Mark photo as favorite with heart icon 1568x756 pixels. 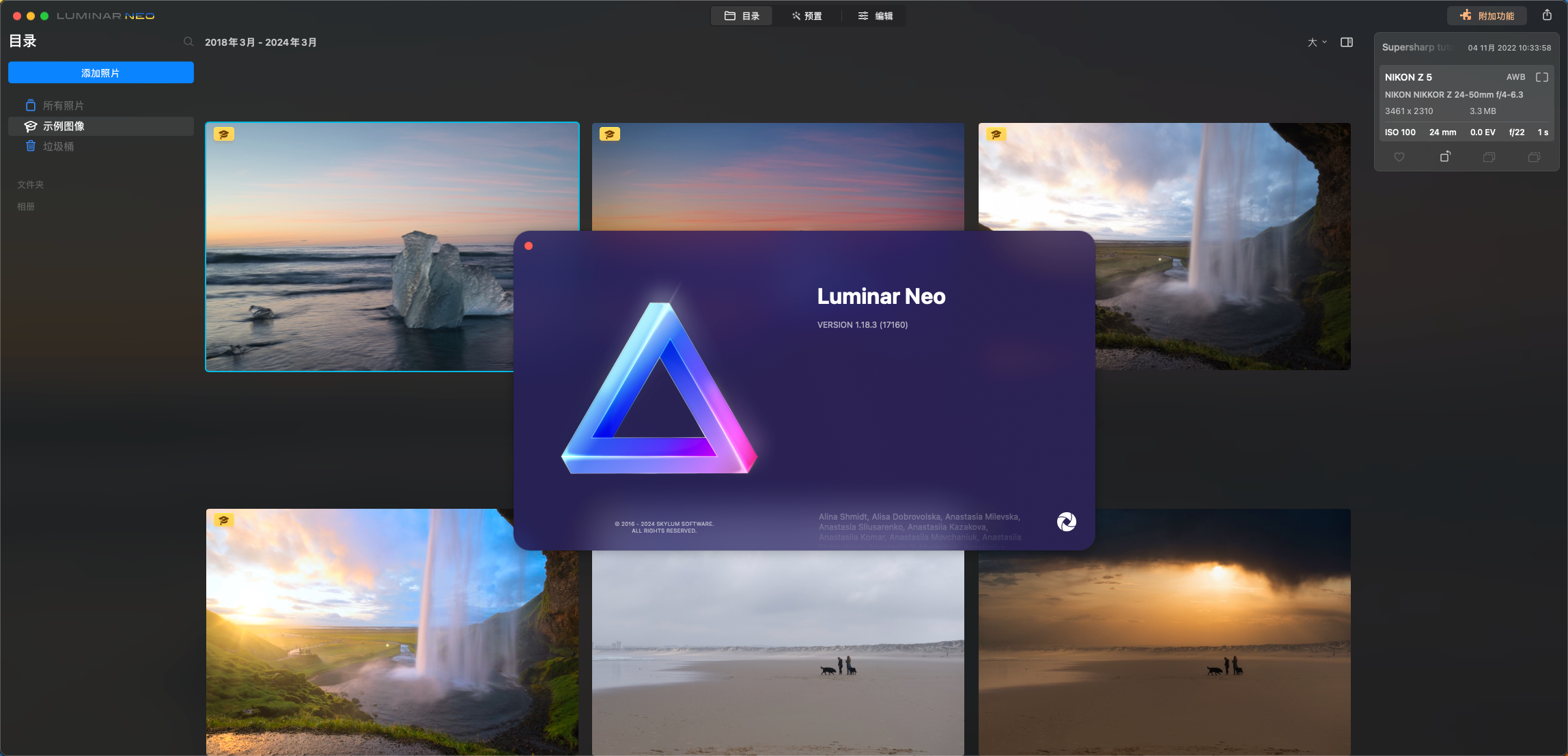1399,157
